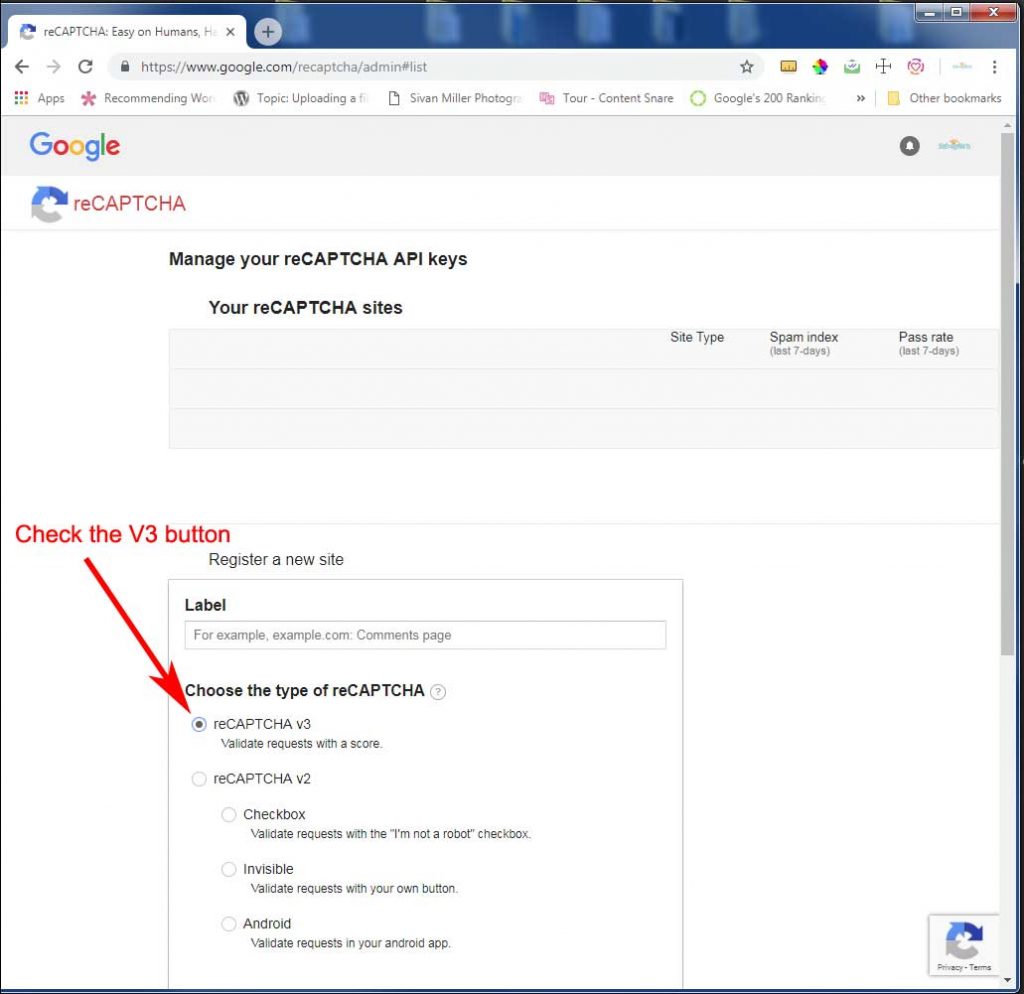This screenshot has height=994, width=1024.
Task: Open the Recommending Wordpress bookmark
Action: click(x=148, y=98)
